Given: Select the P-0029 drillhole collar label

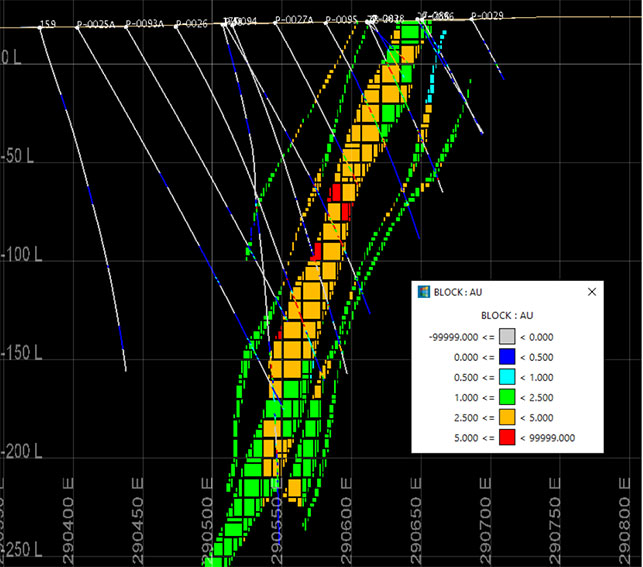Looking at the screenshot, I should tap(487, 17).
